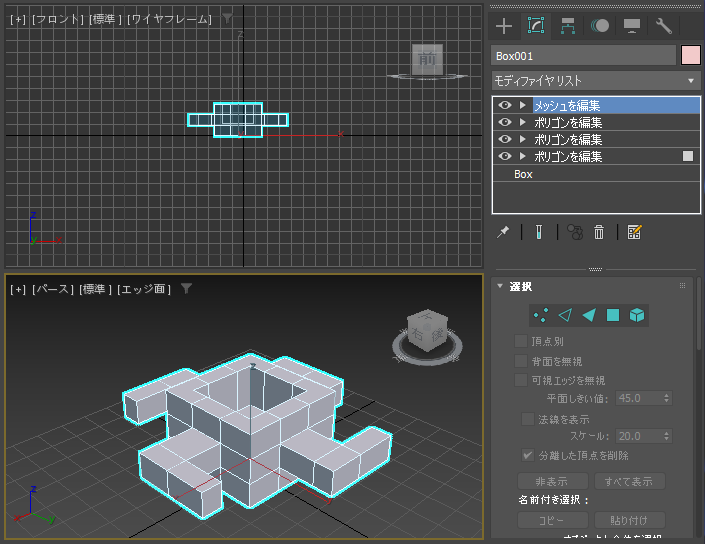Open front viewport [+] menu
Screen dimensions: 705x544
click(x=18, y=19)
